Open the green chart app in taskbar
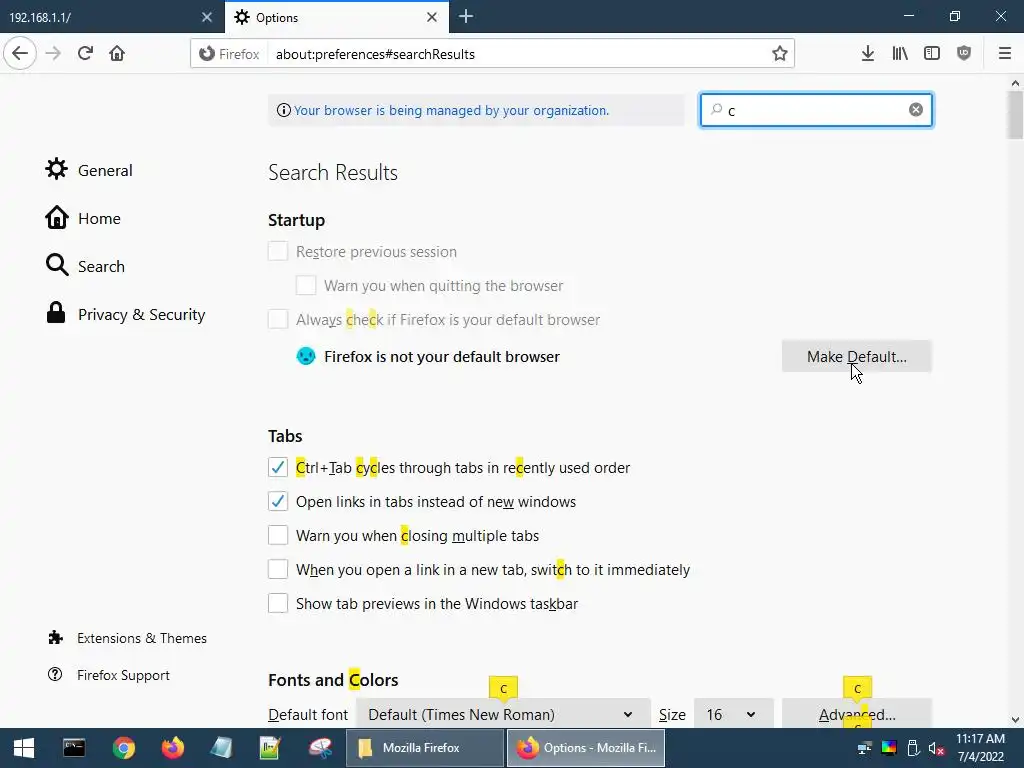This screenshot has height=768, width=1024. (x=271, y=748)
